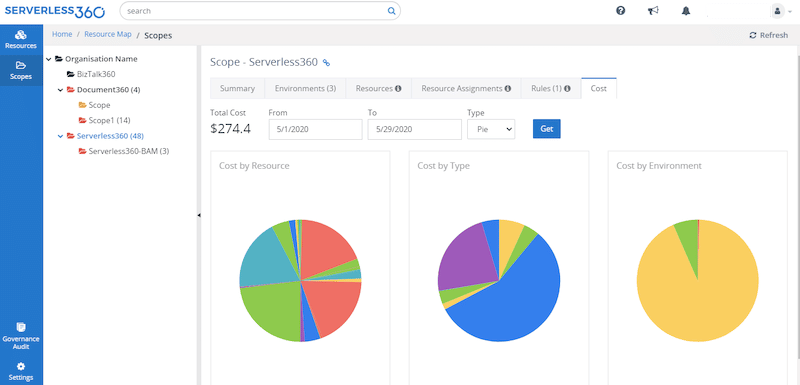The height and width of the screenshot is (385, 800).
Task: Collapse the Serverless360 (48) node
Action: click(60, 136)
